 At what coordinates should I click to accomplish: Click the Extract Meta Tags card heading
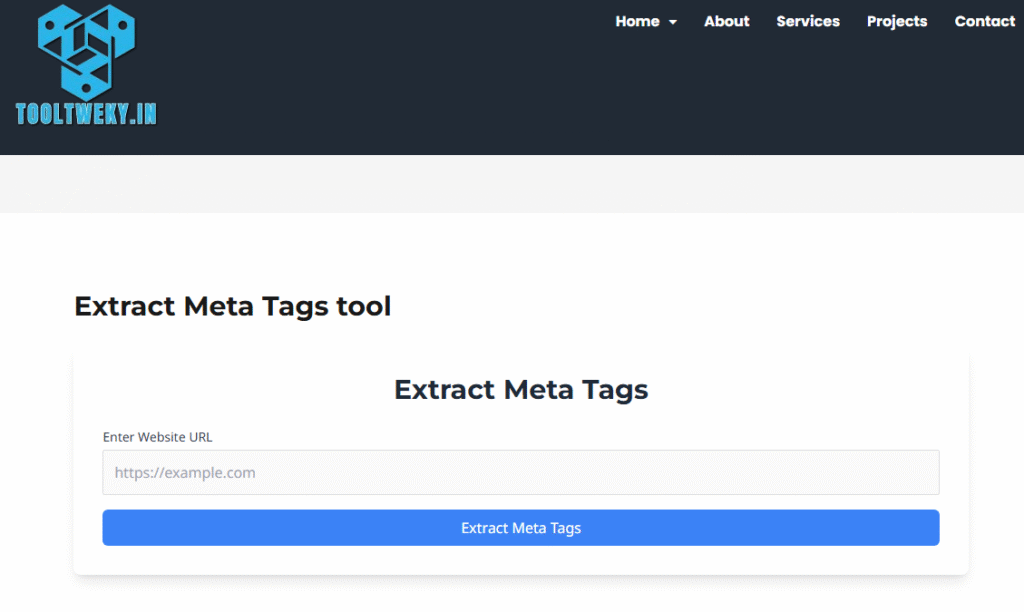521,389
